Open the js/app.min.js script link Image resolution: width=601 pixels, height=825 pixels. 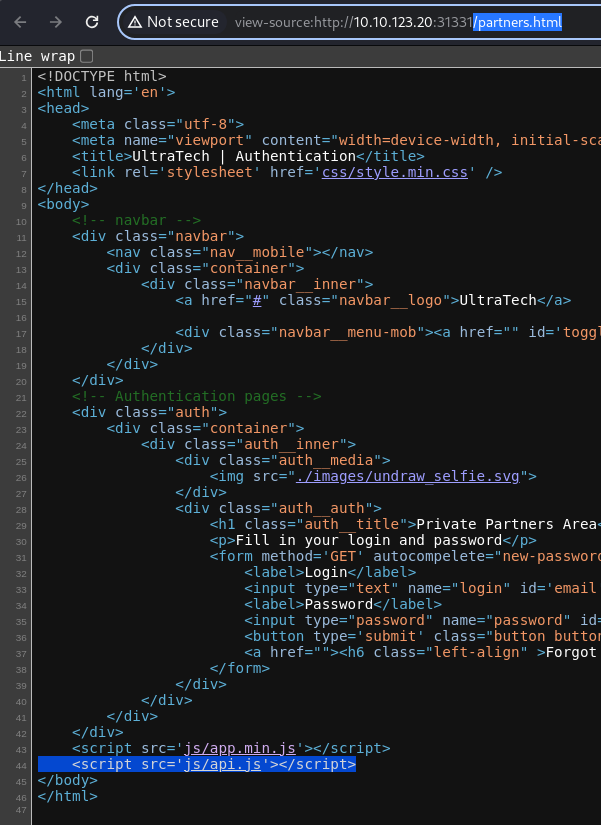tap(239, 748)
